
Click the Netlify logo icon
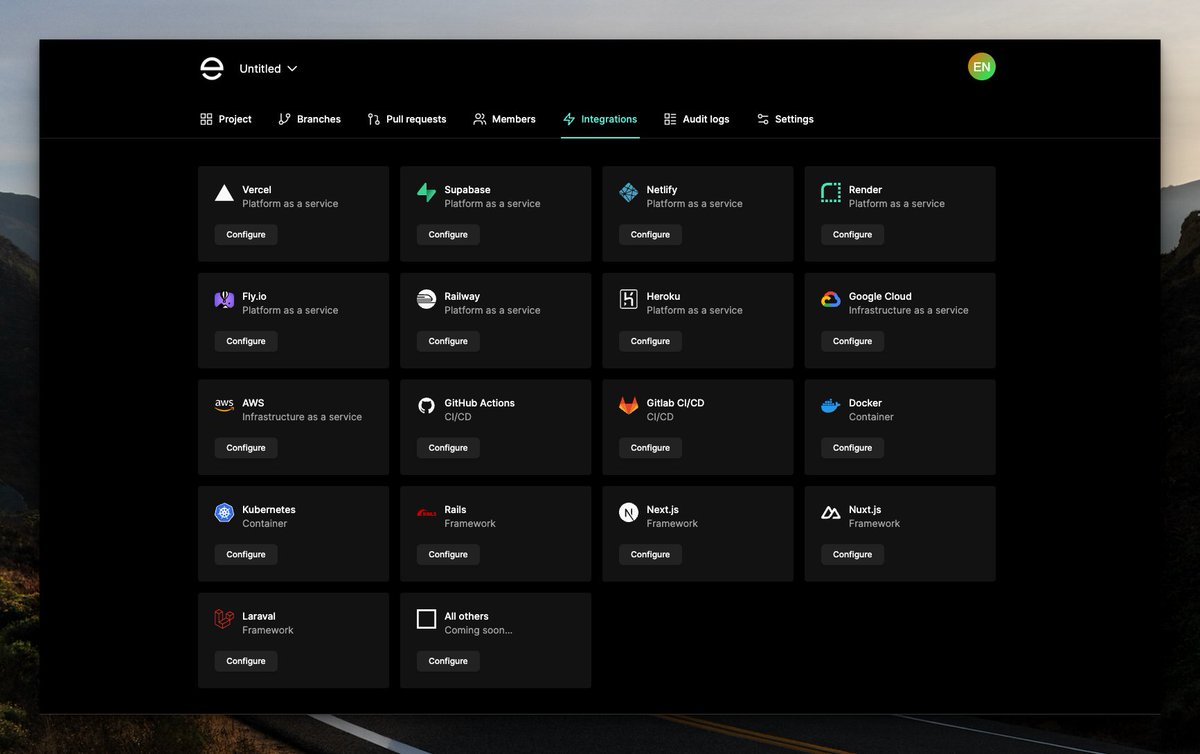tap(628, 193)
